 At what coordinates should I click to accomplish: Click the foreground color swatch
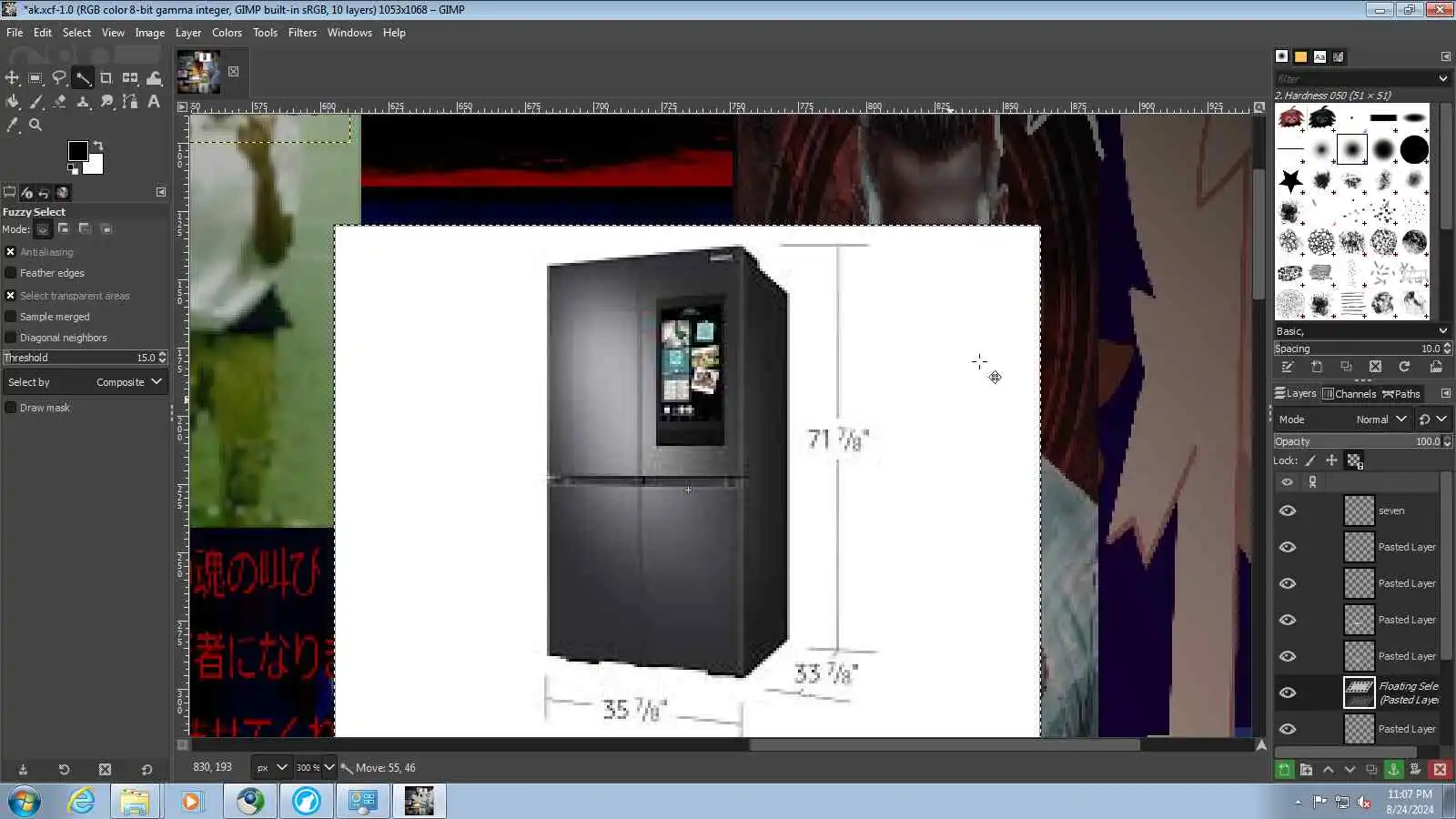78,151
